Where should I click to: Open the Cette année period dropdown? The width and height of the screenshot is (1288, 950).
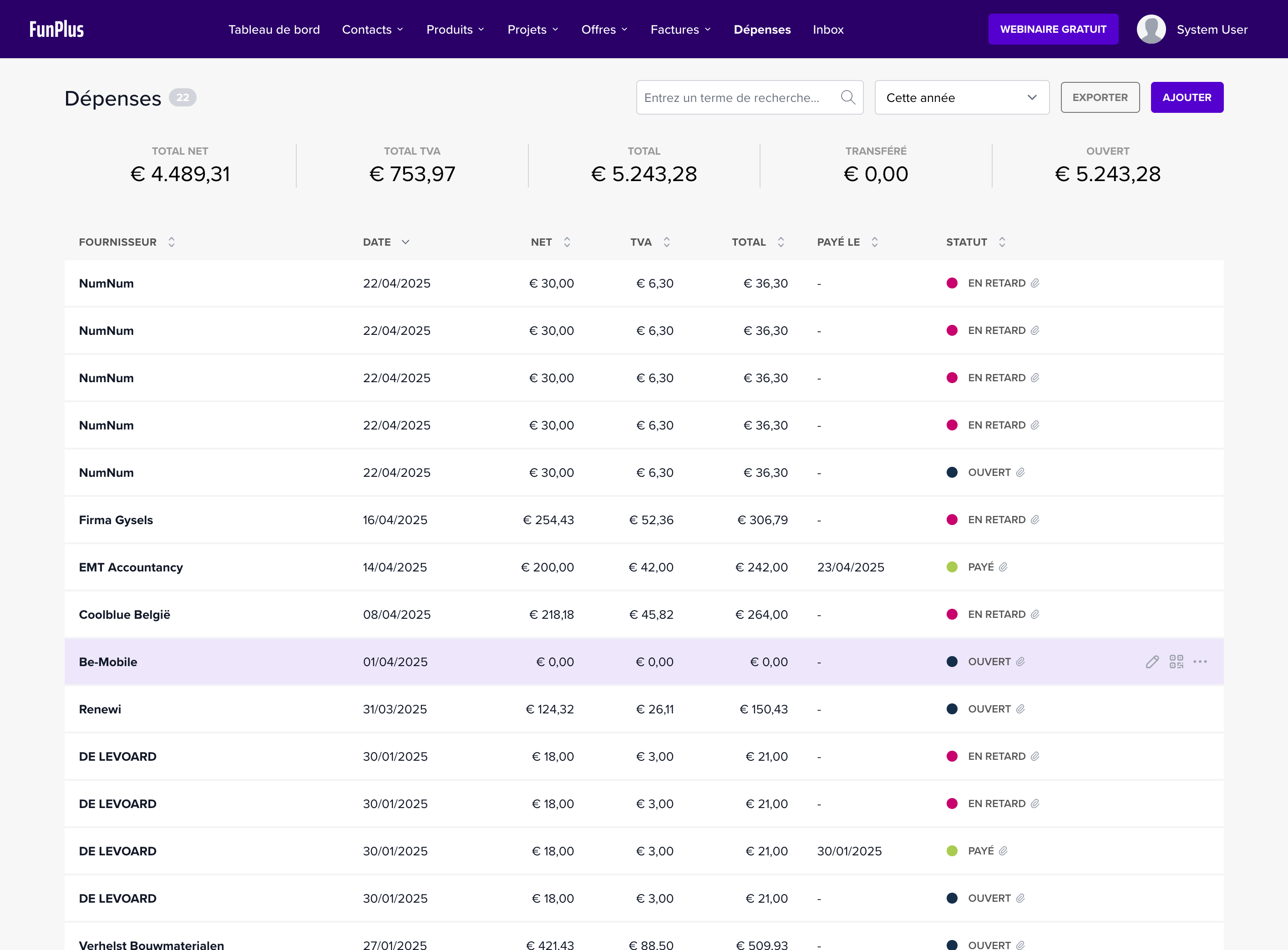coord(961,98)
